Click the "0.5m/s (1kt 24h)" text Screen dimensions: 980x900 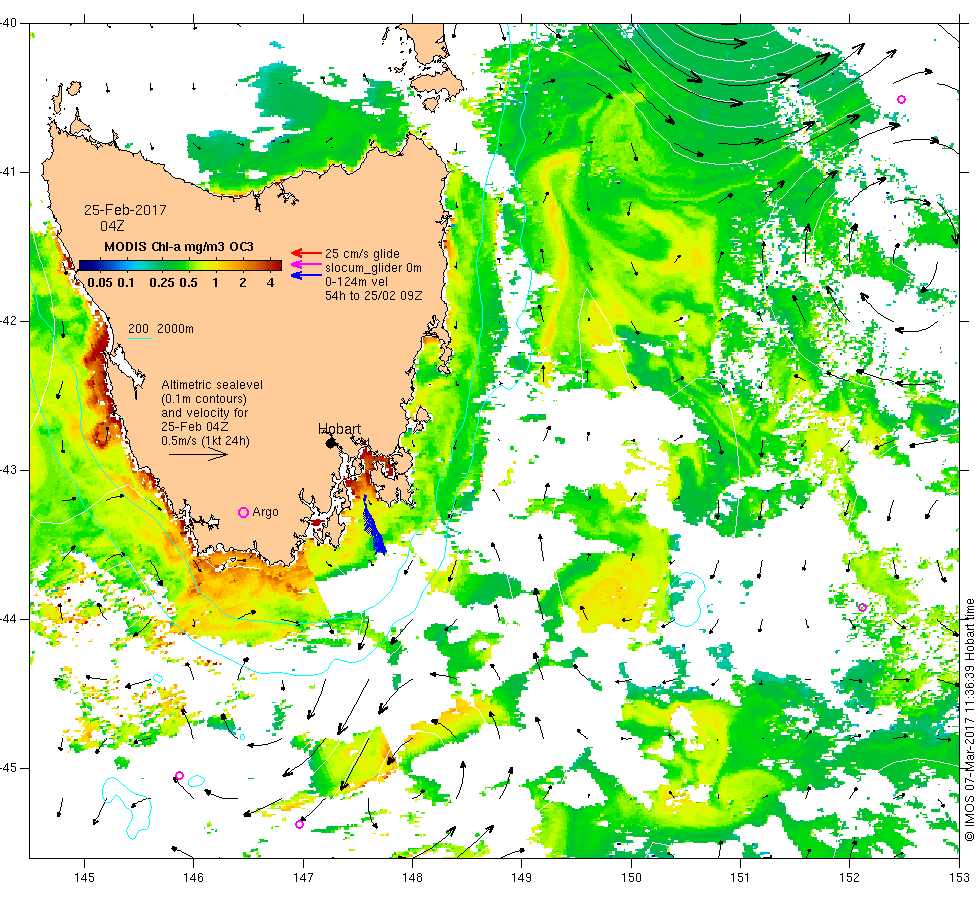[206, 441]
